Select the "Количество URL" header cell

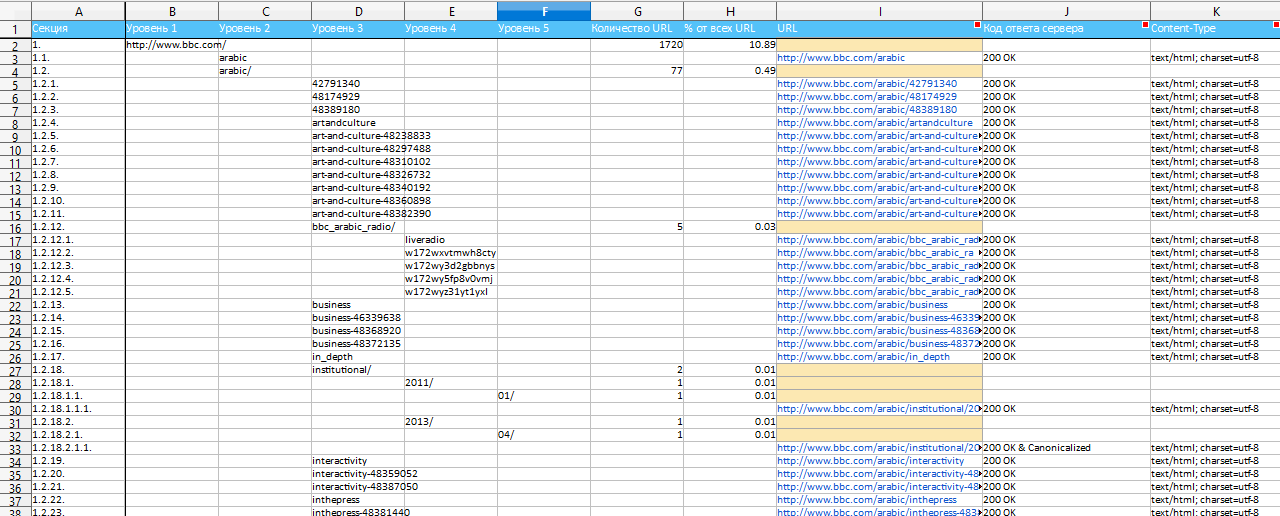[637, 29]
